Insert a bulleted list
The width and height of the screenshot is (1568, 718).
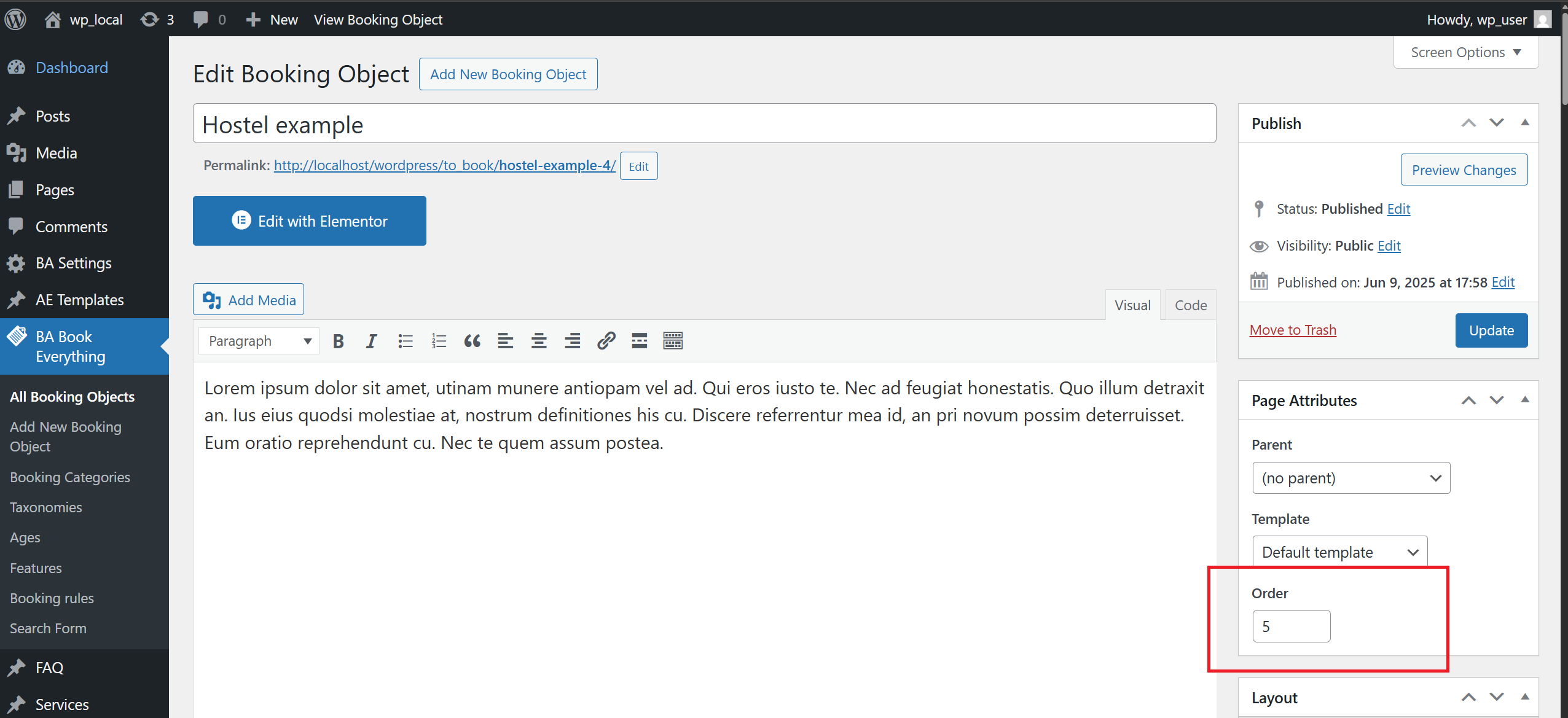pyautogui.click(x=405, y=341)
